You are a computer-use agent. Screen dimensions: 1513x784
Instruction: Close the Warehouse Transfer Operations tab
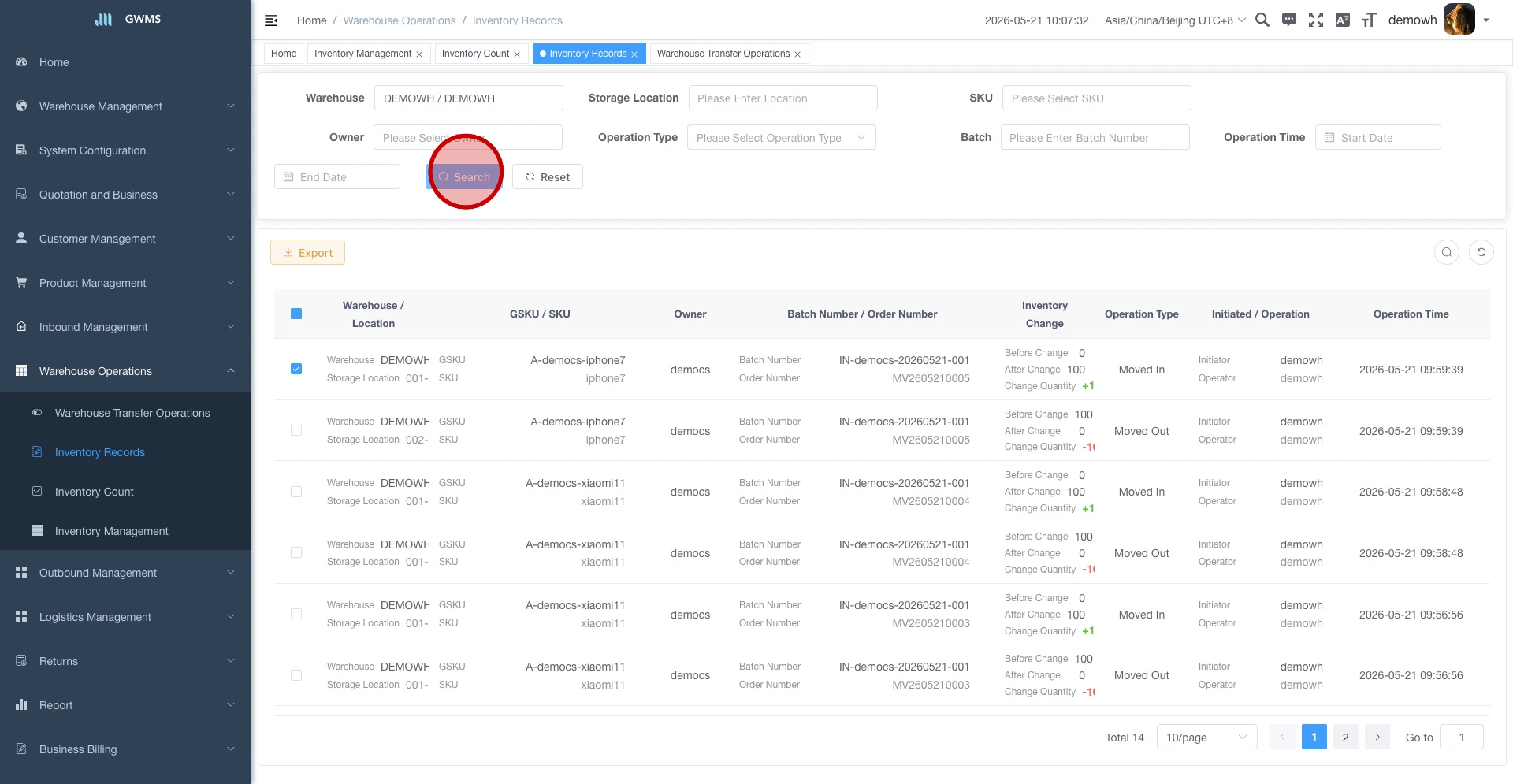click(x=797, y=54)
